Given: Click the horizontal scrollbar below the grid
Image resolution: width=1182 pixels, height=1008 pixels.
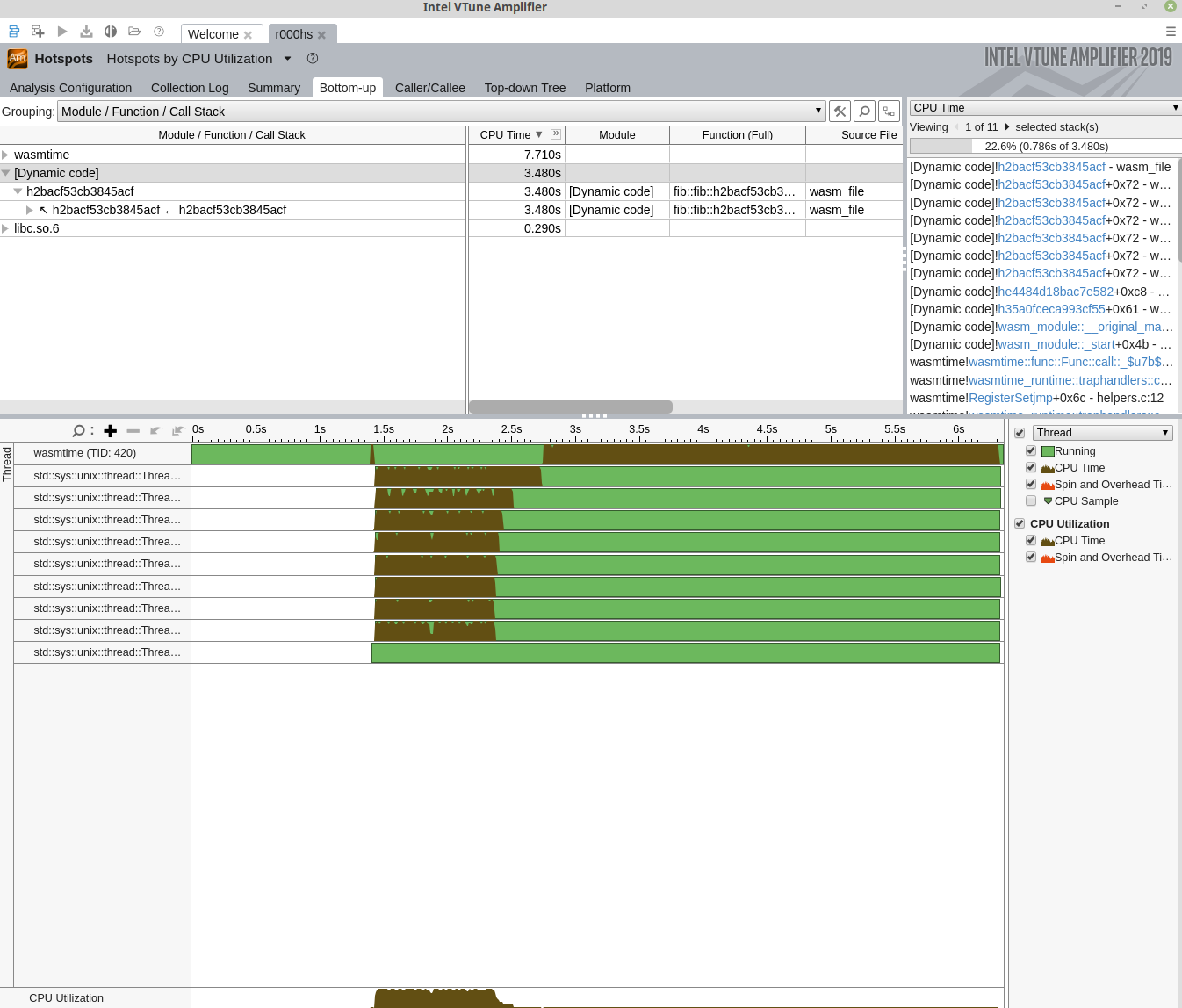Looking at the screenshot, I should 571,407.
